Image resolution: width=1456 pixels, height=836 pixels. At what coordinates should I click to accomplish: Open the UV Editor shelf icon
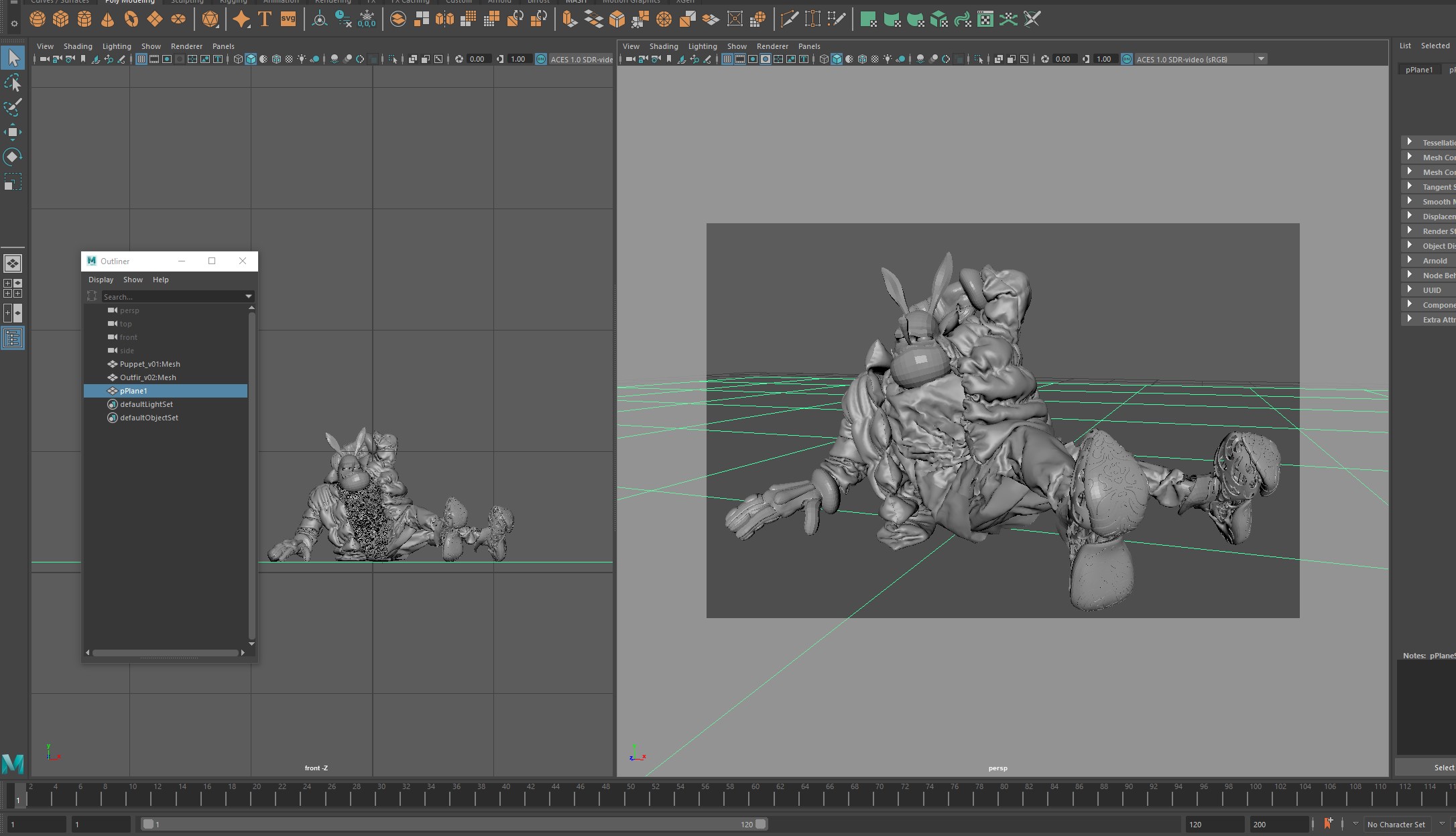point(985,19)
